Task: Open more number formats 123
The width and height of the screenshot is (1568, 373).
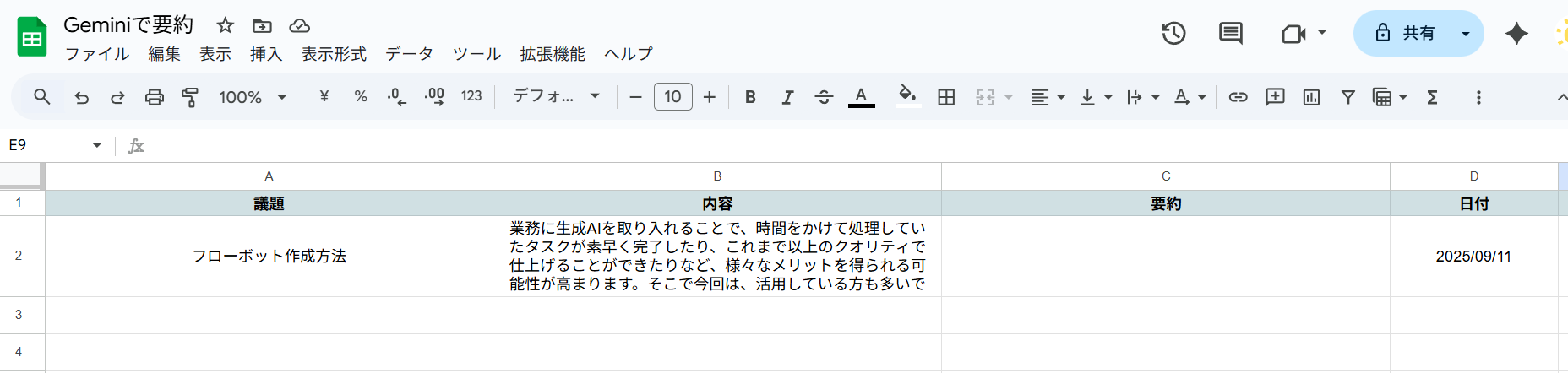Action: (471, 96)
